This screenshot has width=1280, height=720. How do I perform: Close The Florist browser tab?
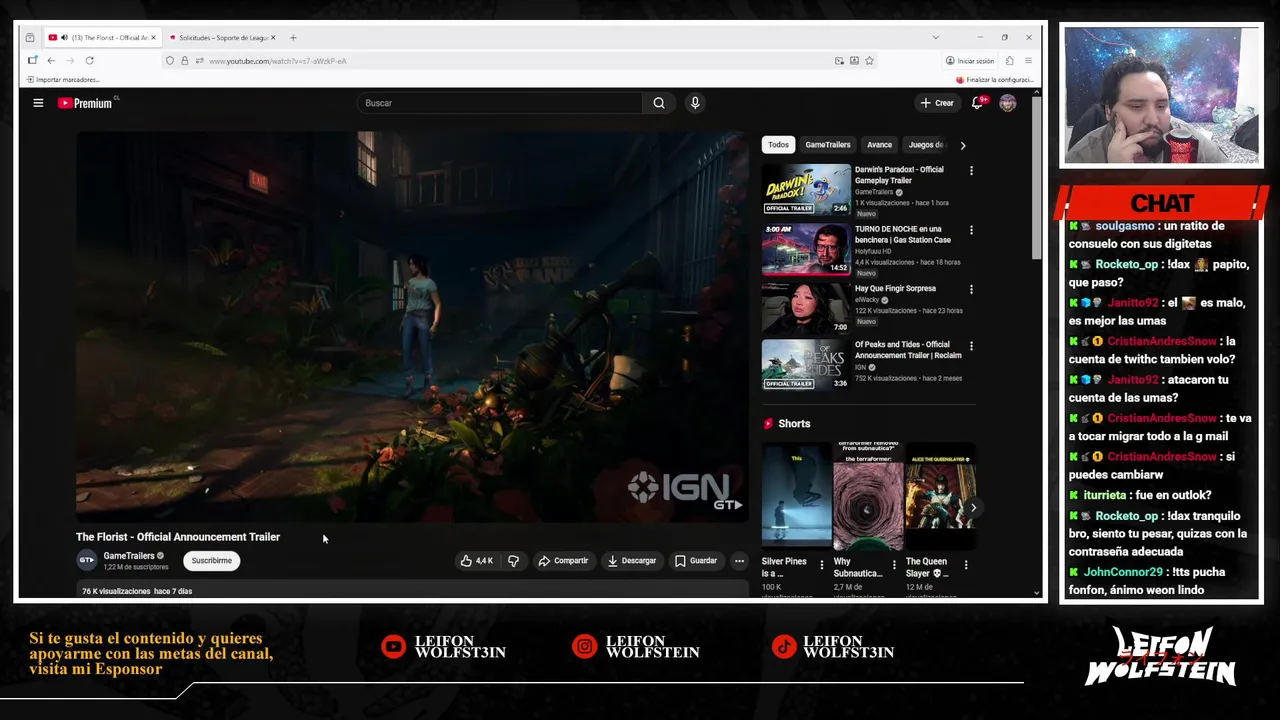[153, 38]
